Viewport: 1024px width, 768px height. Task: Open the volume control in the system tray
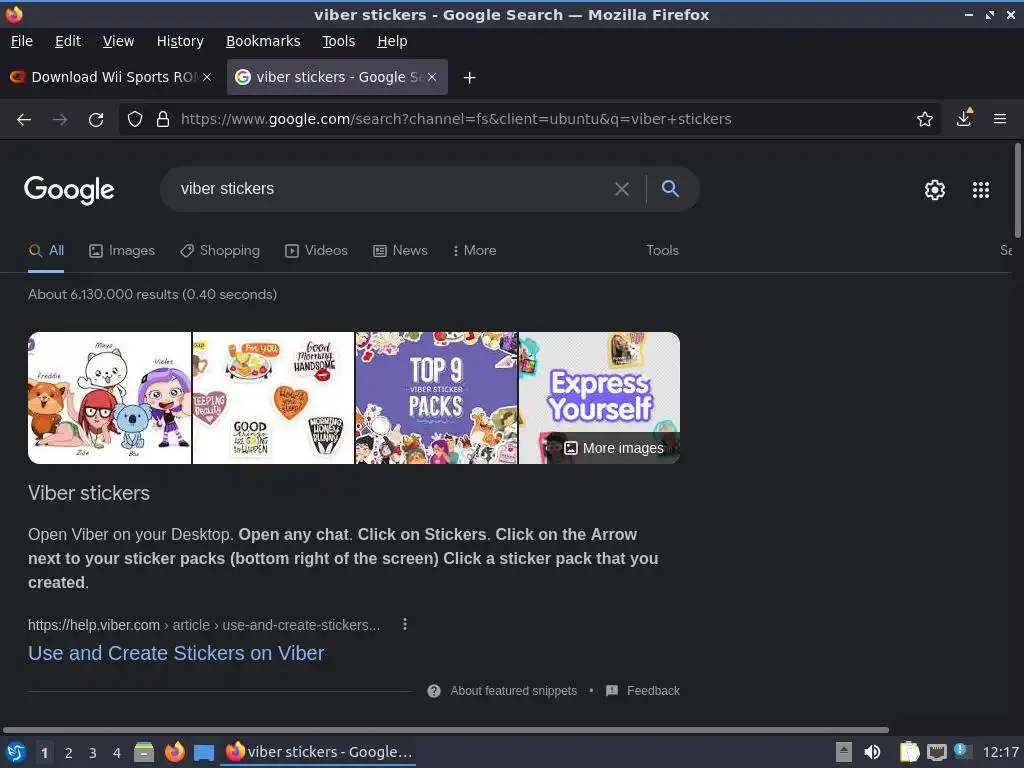pos(872,752)
